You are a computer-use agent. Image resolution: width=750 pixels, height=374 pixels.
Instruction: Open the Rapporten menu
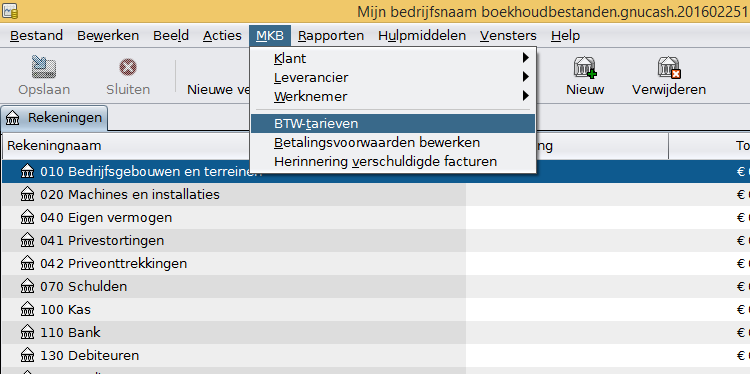[331, 36]
